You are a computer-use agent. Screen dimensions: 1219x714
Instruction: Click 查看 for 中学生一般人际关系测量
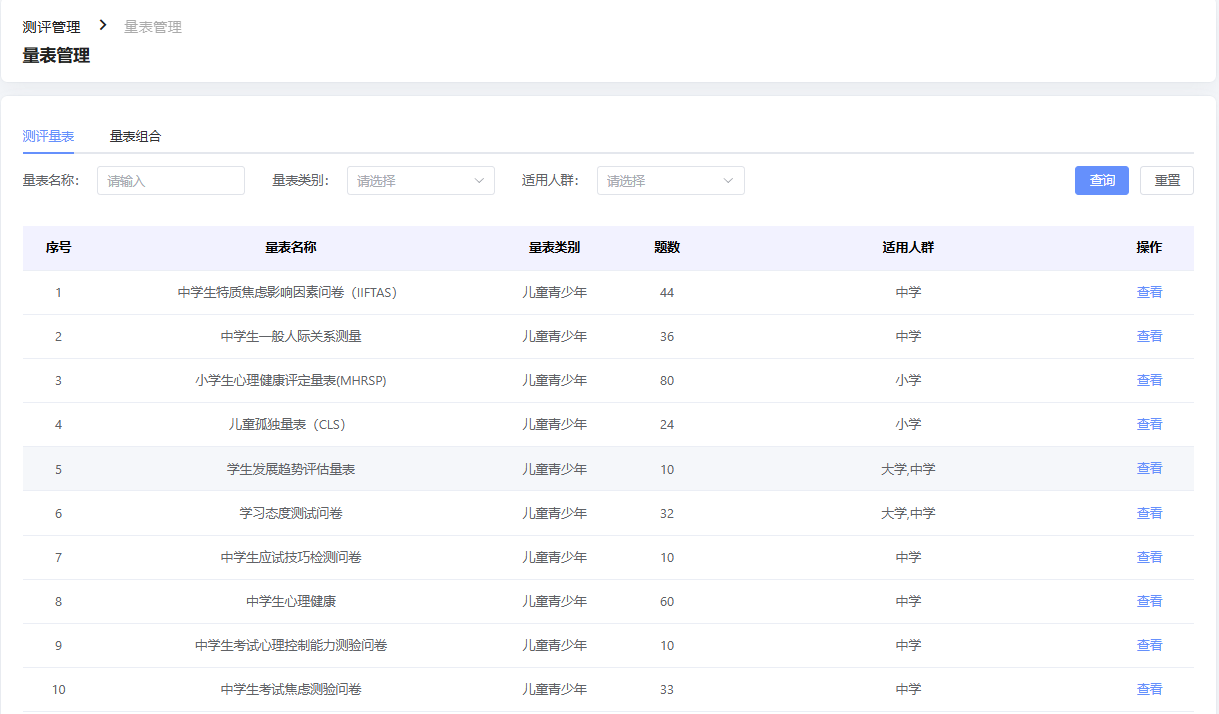tap(1149, 336)
